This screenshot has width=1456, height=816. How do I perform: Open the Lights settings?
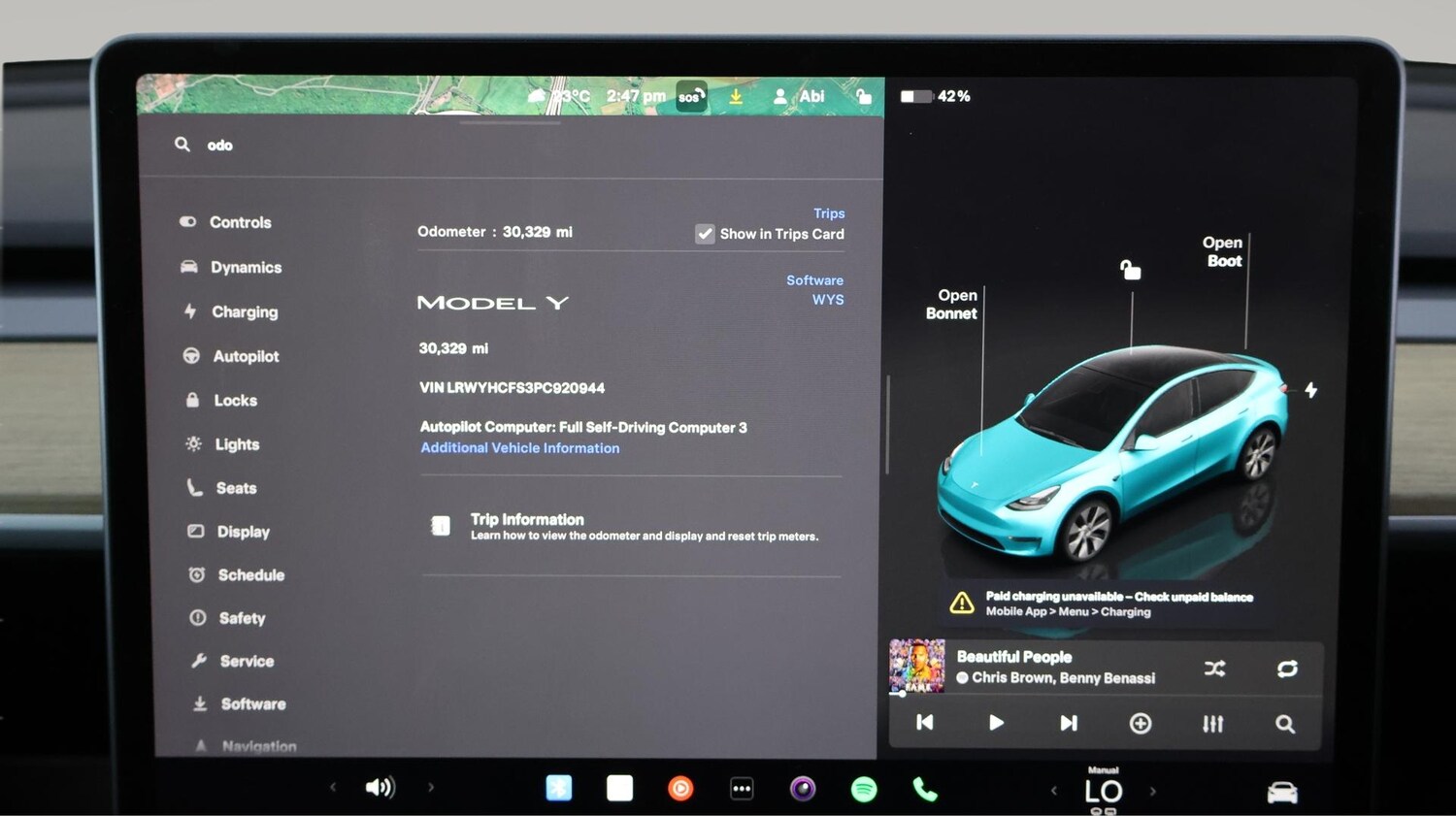coord(222,444)
